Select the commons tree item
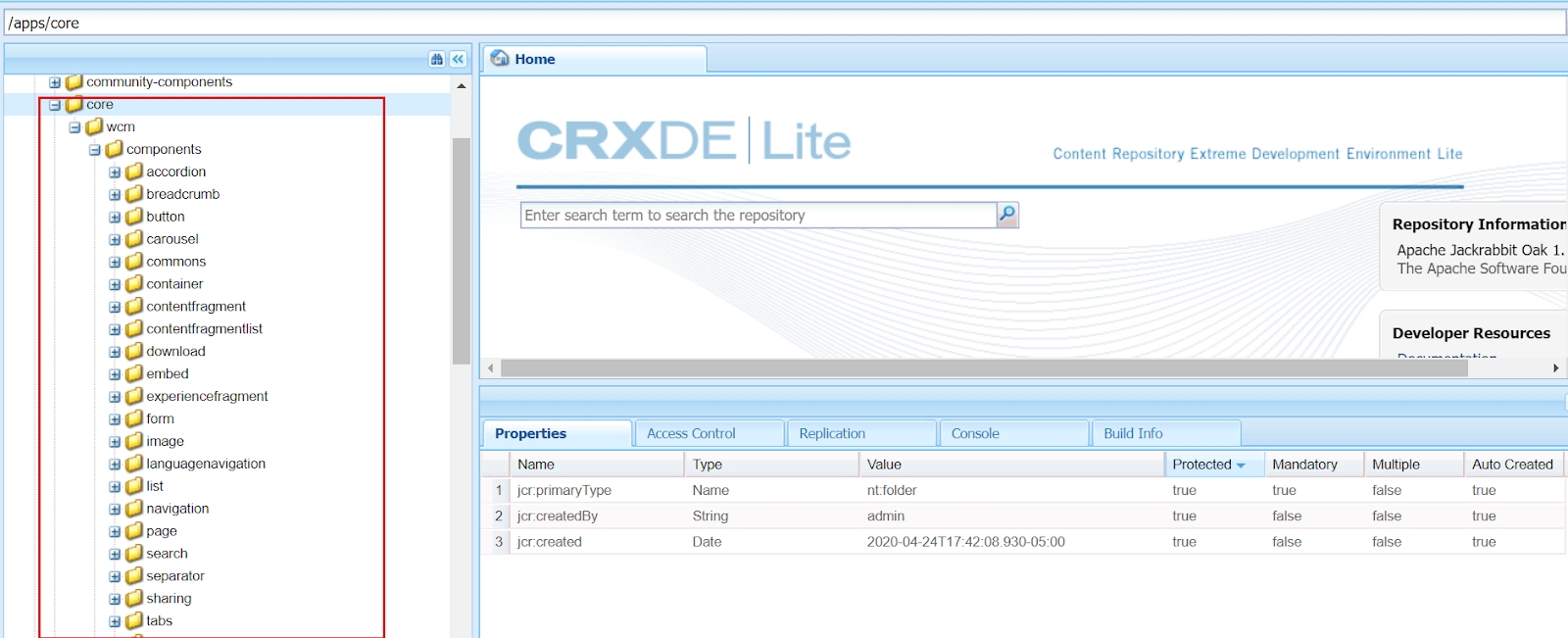The width and height of the screenshot is (1568, 638). point(176,262)
